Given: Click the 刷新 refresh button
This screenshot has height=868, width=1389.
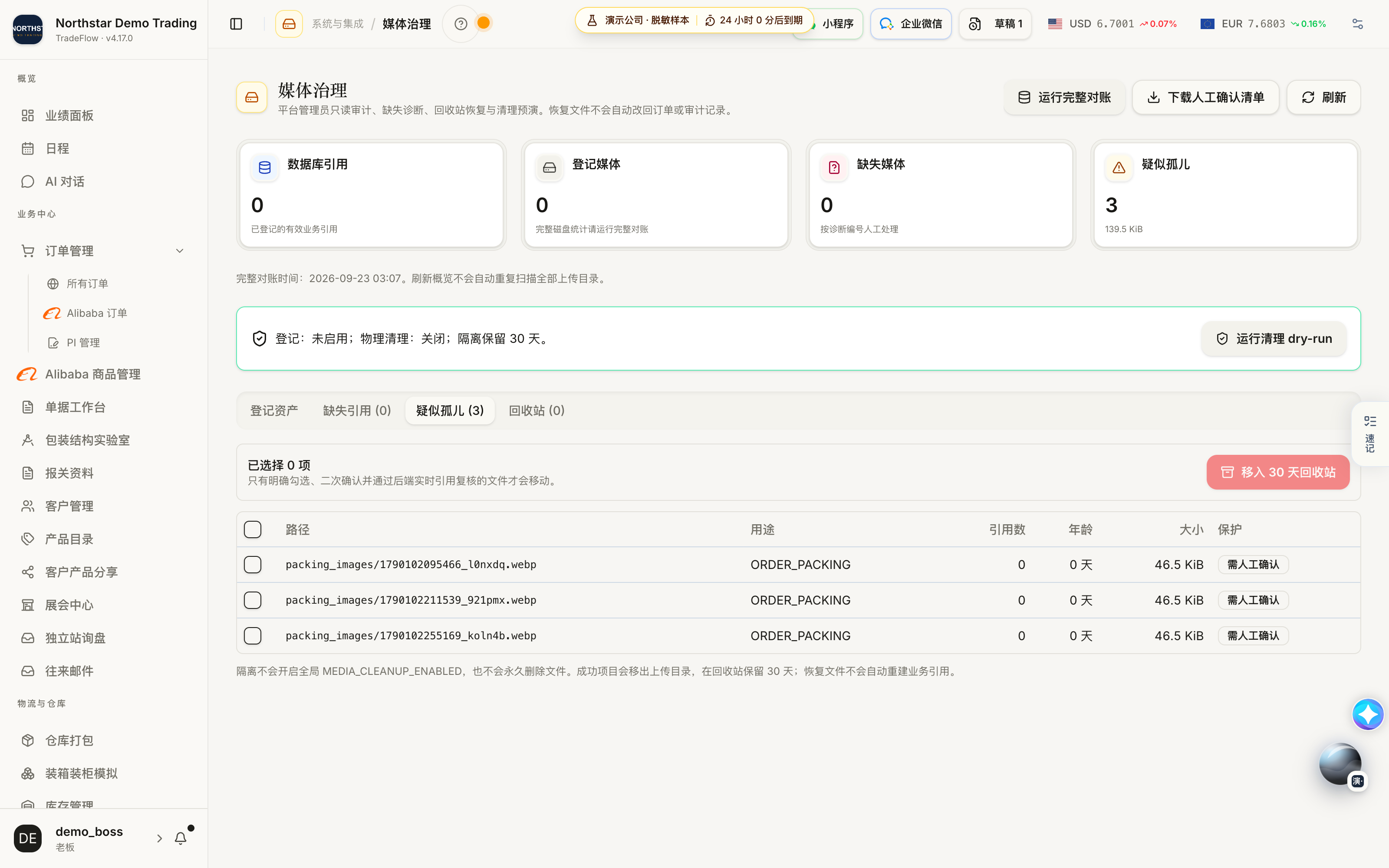Looking at the screenshot, I should point(1323,97).
